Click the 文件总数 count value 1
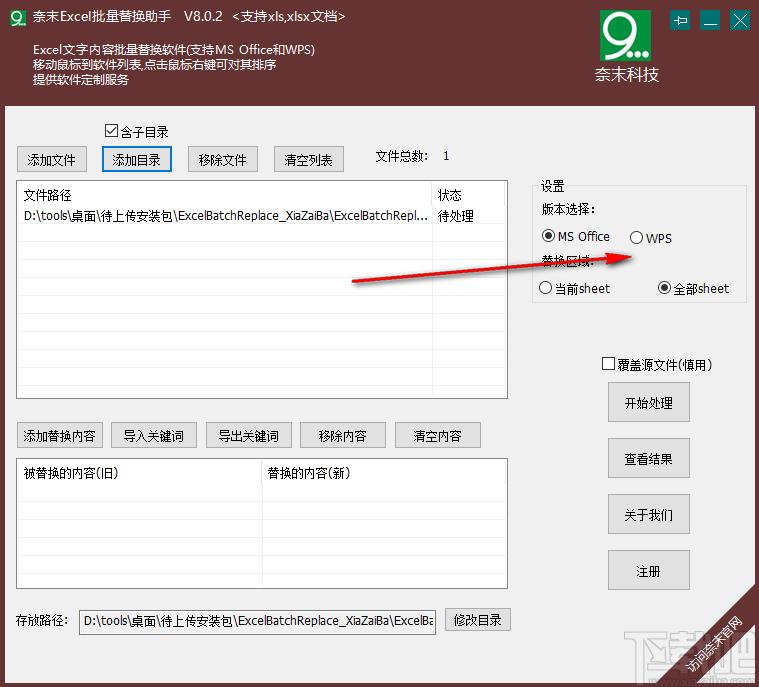 [446, 156]
